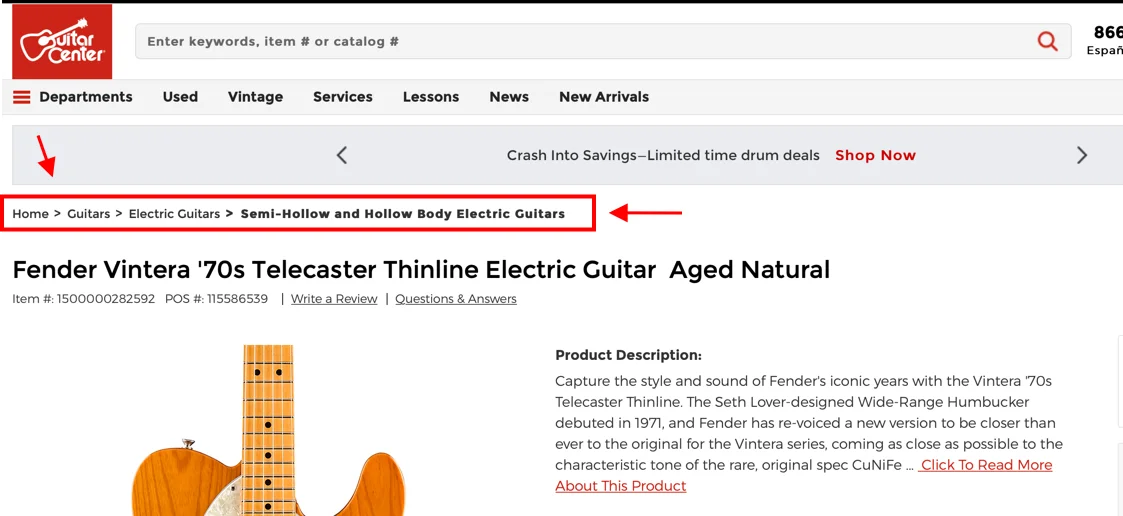This screenshot has height=516, width=1123.
Task: Click To Read More About This Product
Action: 804,475
